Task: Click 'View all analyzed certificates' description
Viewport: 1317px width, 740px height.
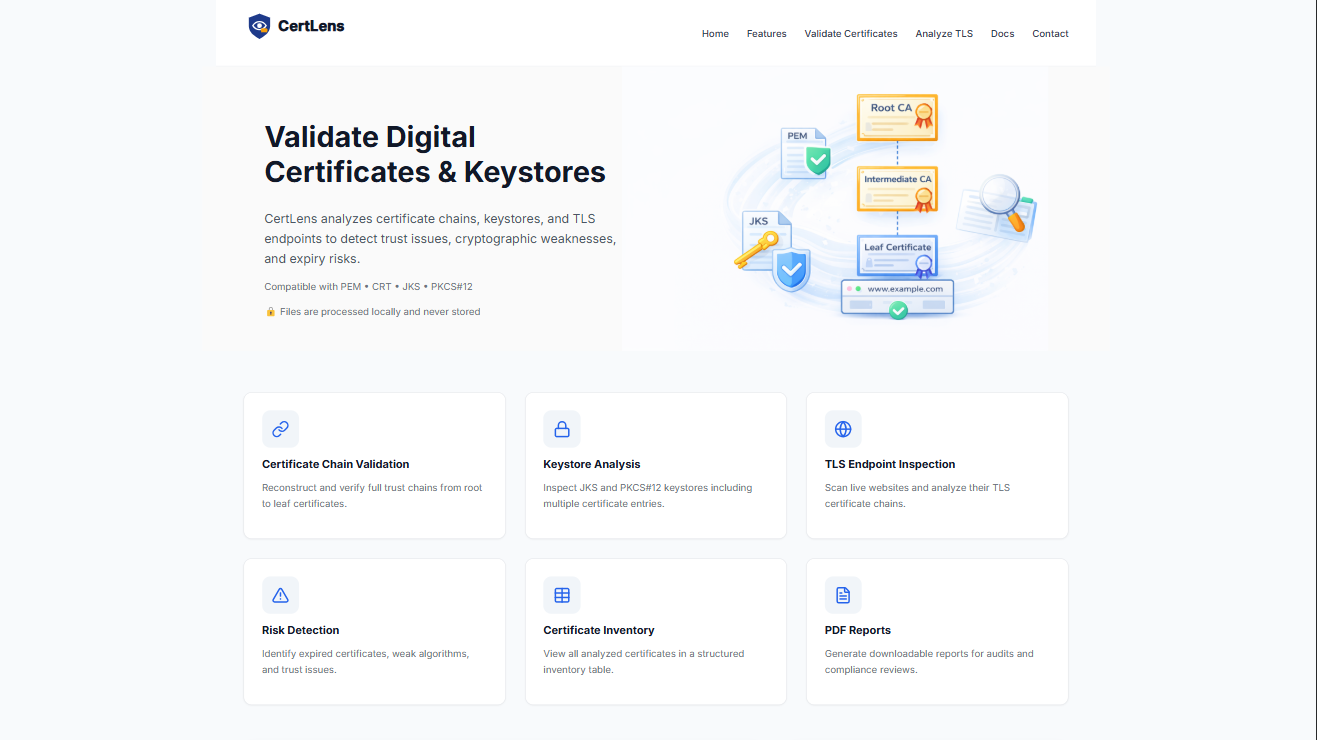Action: click(x=644, y=662)
